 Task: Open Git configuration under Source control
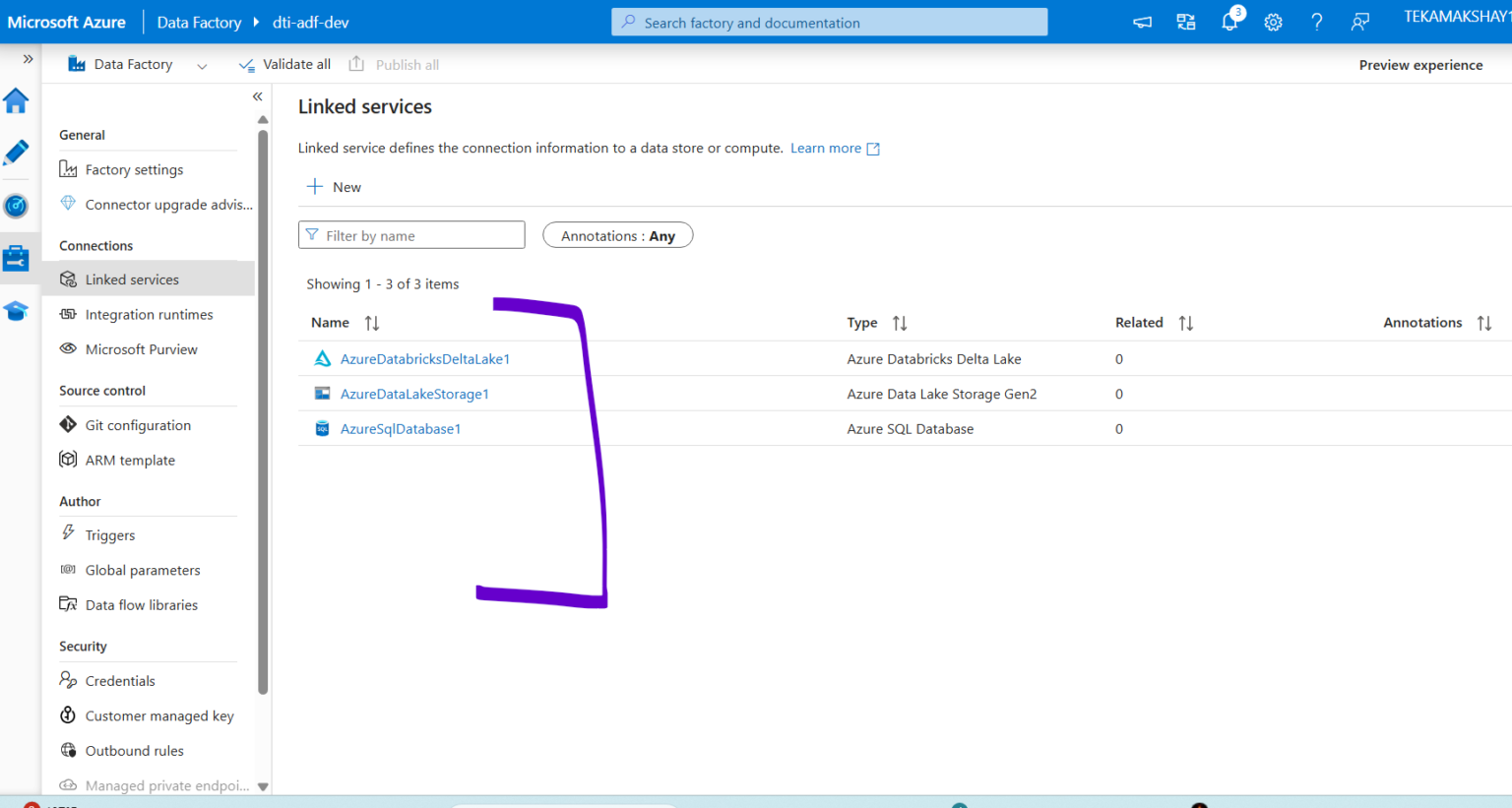pos(138,424)
